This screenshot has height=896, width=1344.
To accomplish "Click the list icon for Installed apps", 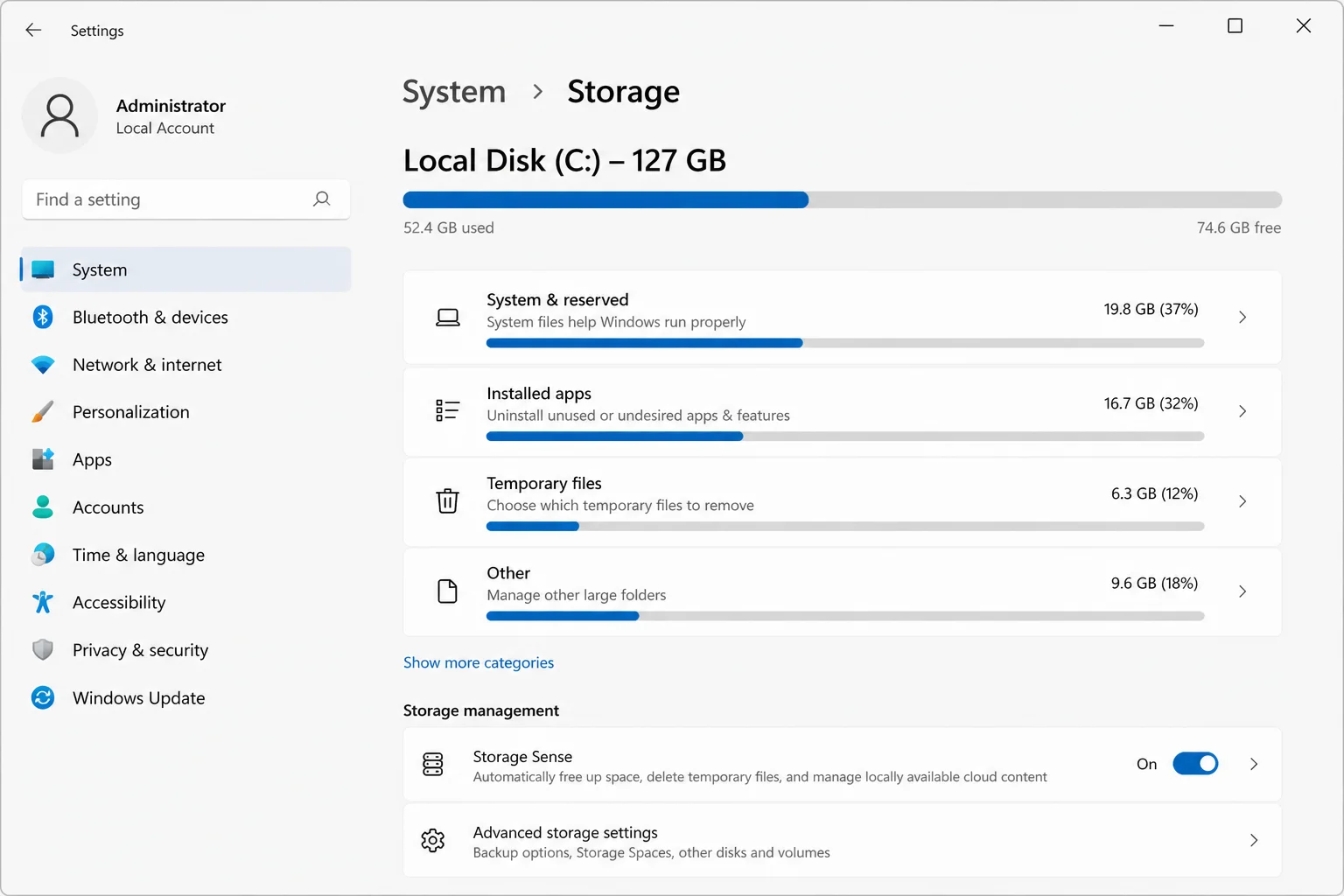I will (447, 410).
